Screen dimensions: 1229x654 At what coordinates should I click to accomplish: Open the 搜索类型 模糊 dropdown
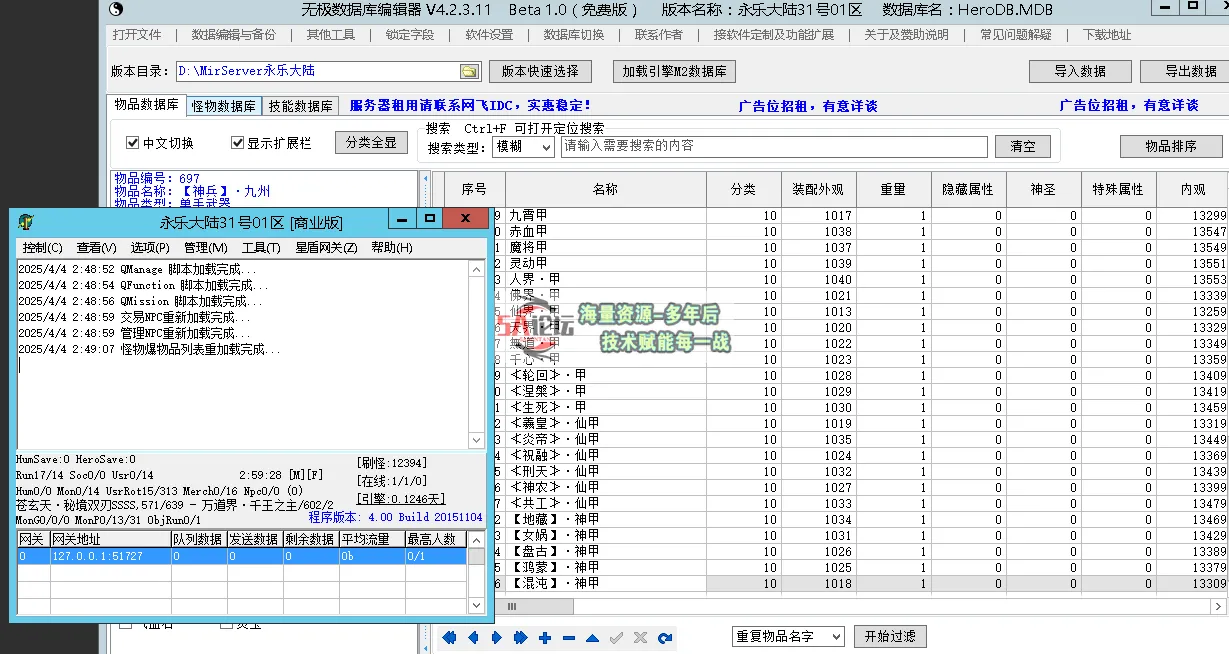(x=523, y=146)
